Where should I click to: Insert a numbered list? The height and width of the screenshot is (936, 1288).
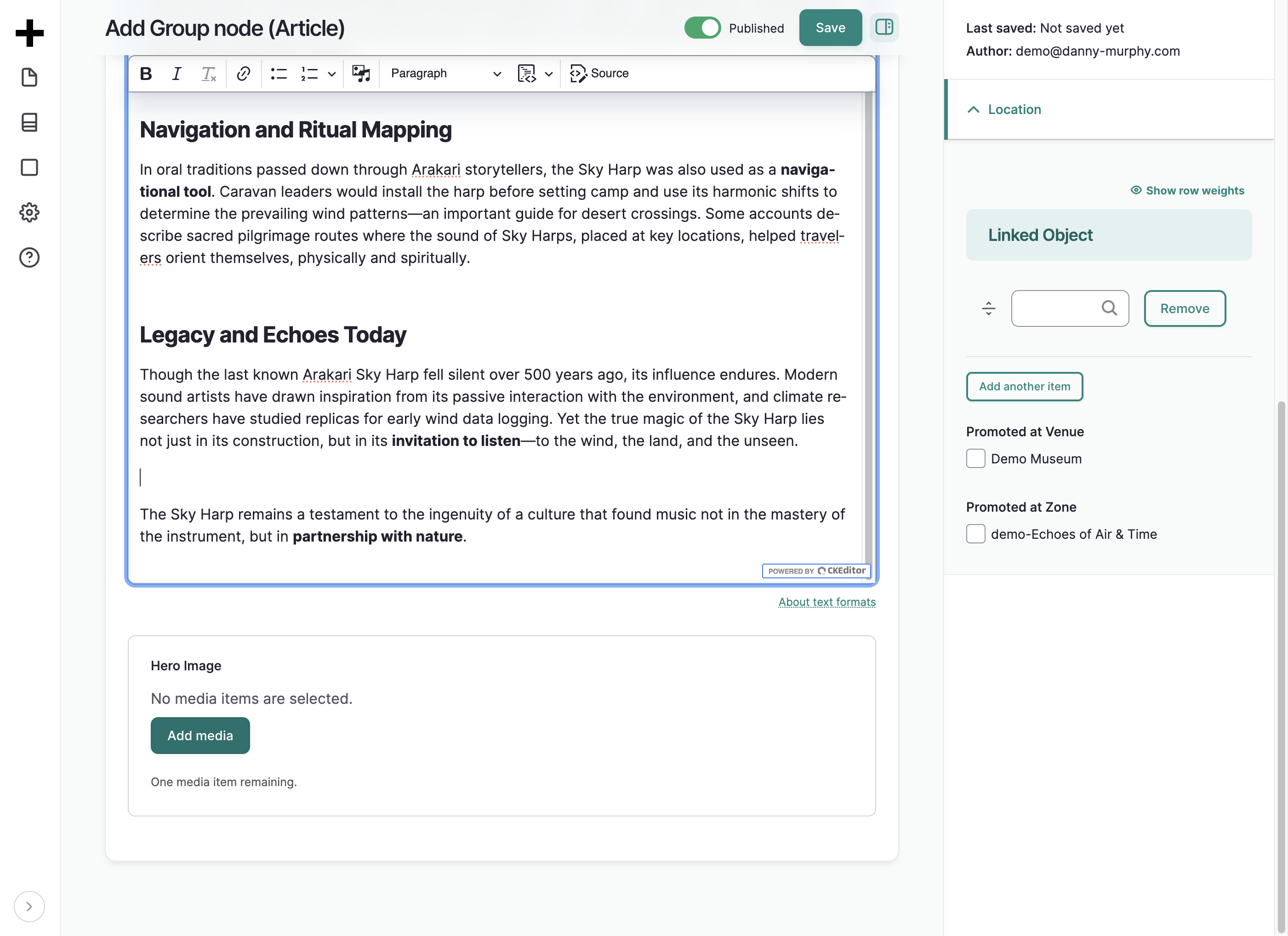pos(309,73)
